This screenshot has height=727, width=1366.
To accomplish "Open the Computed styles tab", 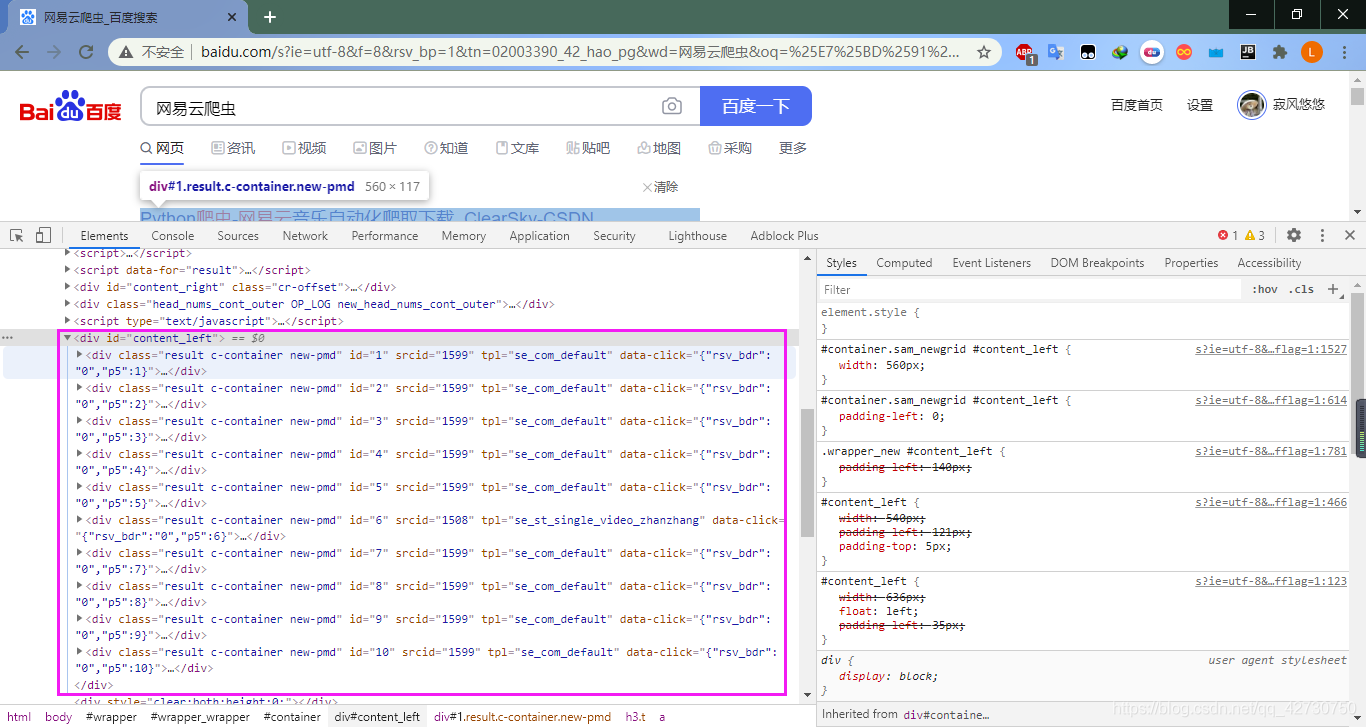I will click(904, 263).
